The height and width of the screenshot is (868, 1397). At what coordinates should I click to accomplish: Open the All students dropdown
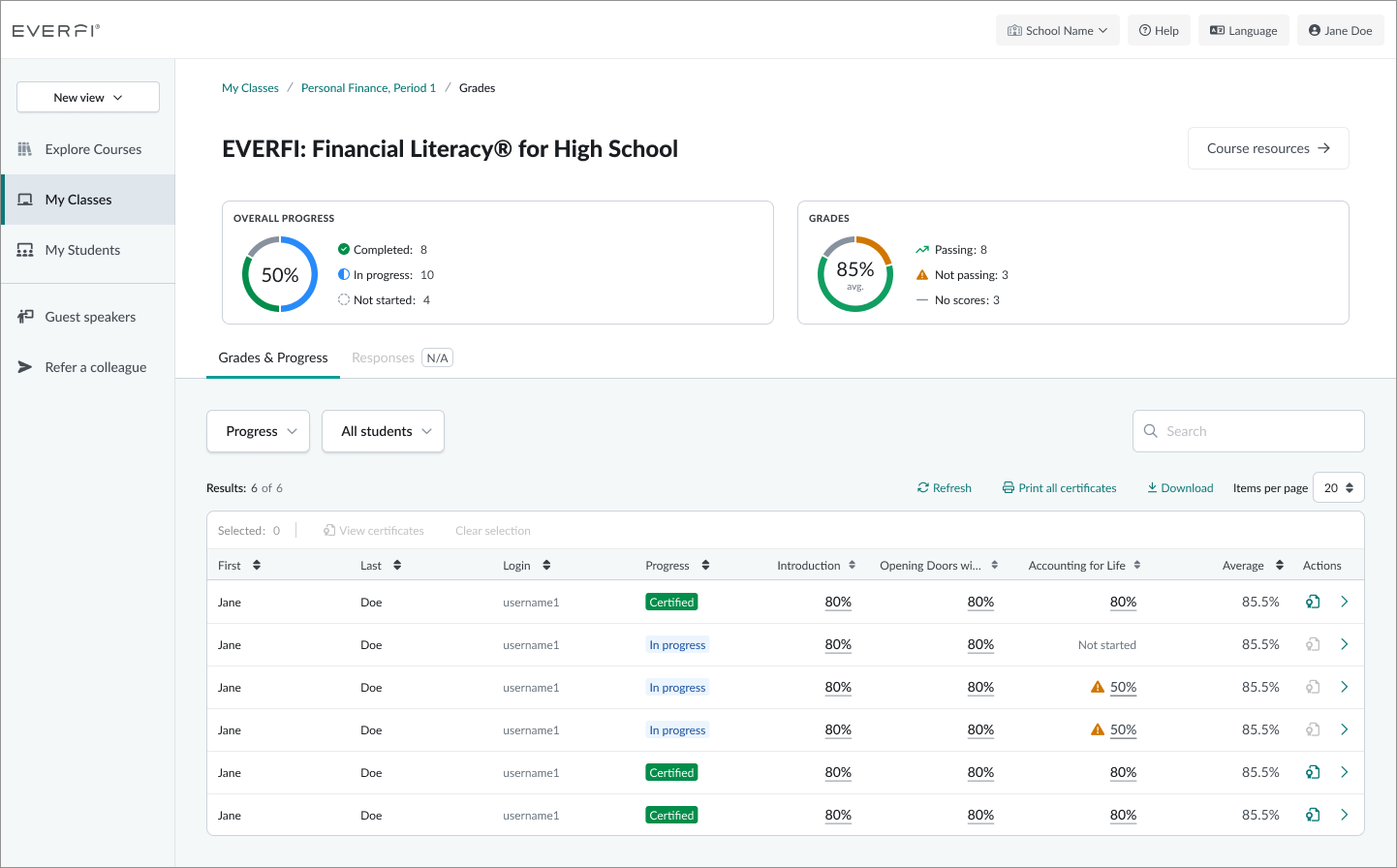click(383, 431)
